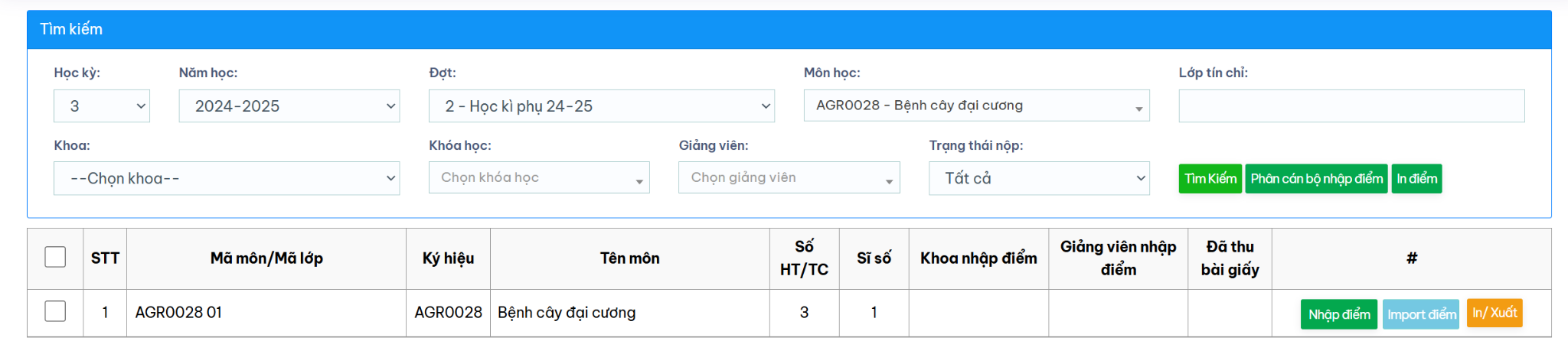This screenshot has height=341, width=1568.
Task: Click the blue Import điểm button
Action: 1422,314
